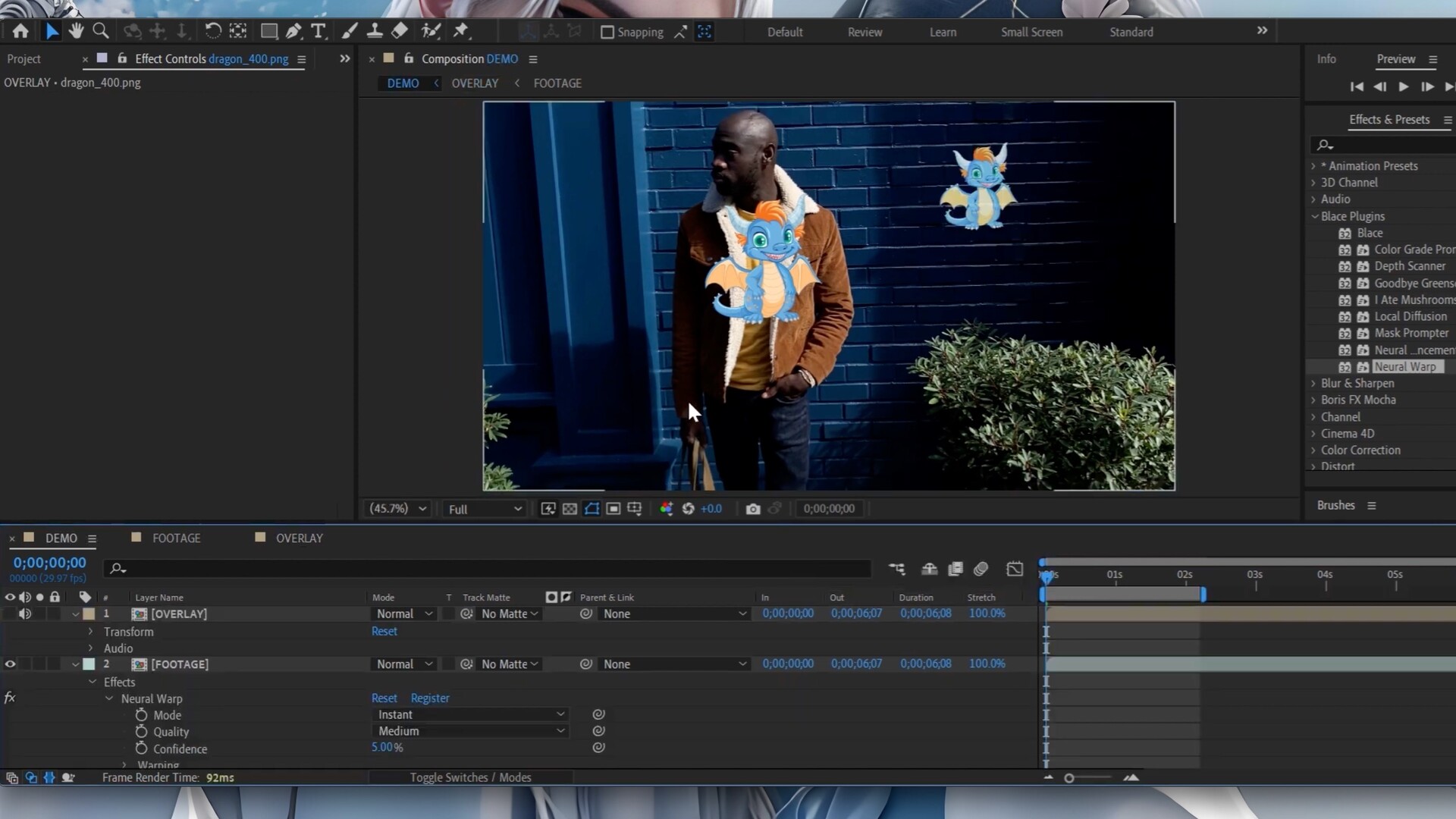Open show channel color icon
Screen dimensions: 1456x819
click(666, 509)
